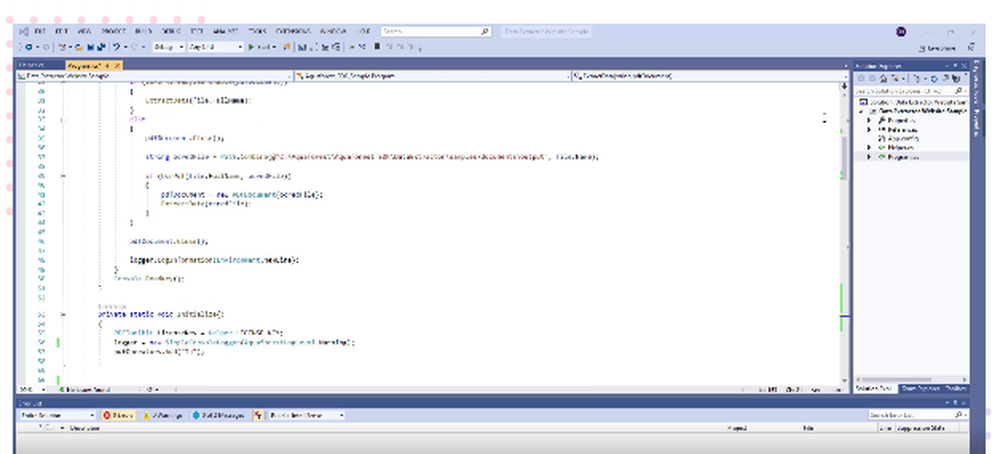Screen dimensions: 1000x454
Task: Click Solution Explorer collapse all icon
Action: (x=946, y=78)
